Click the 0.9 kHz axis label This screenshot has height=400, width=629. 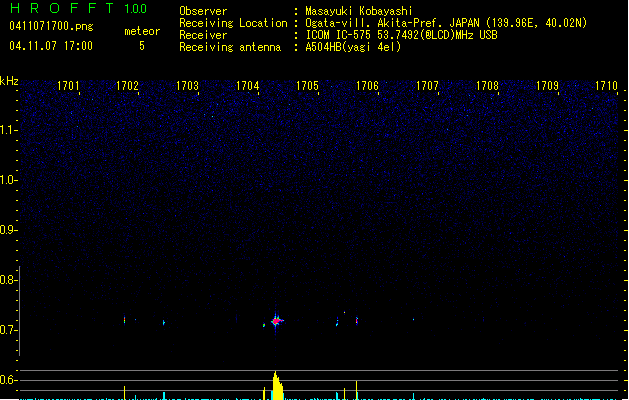8,230
